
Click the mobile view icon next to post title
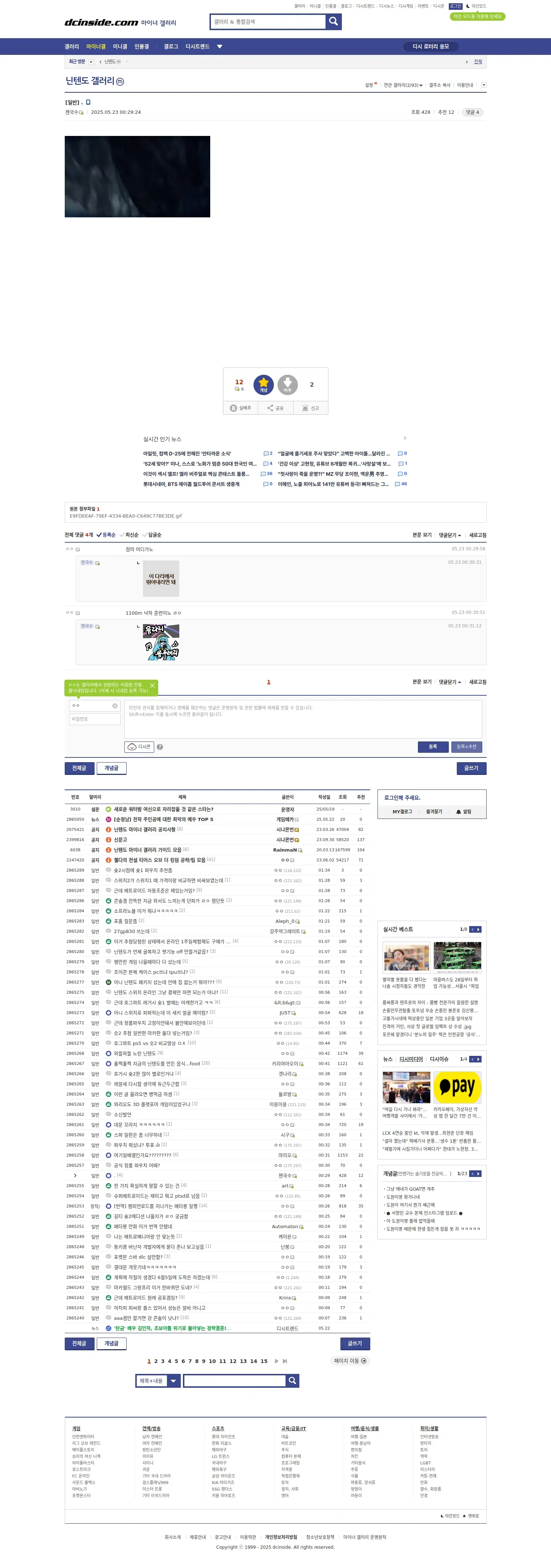tap(88, 102)
